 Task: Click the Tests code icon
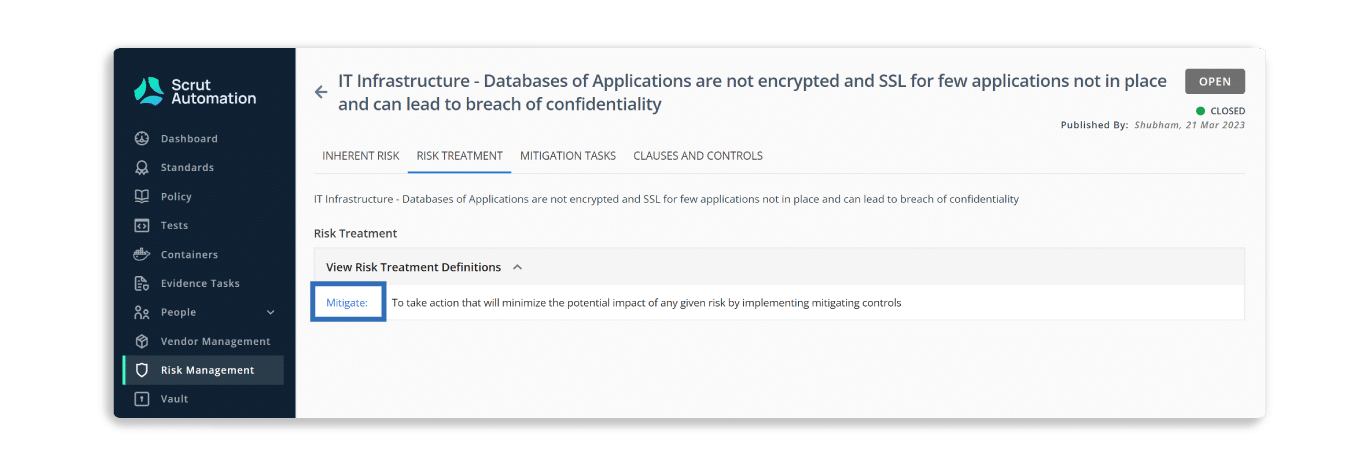142,225
